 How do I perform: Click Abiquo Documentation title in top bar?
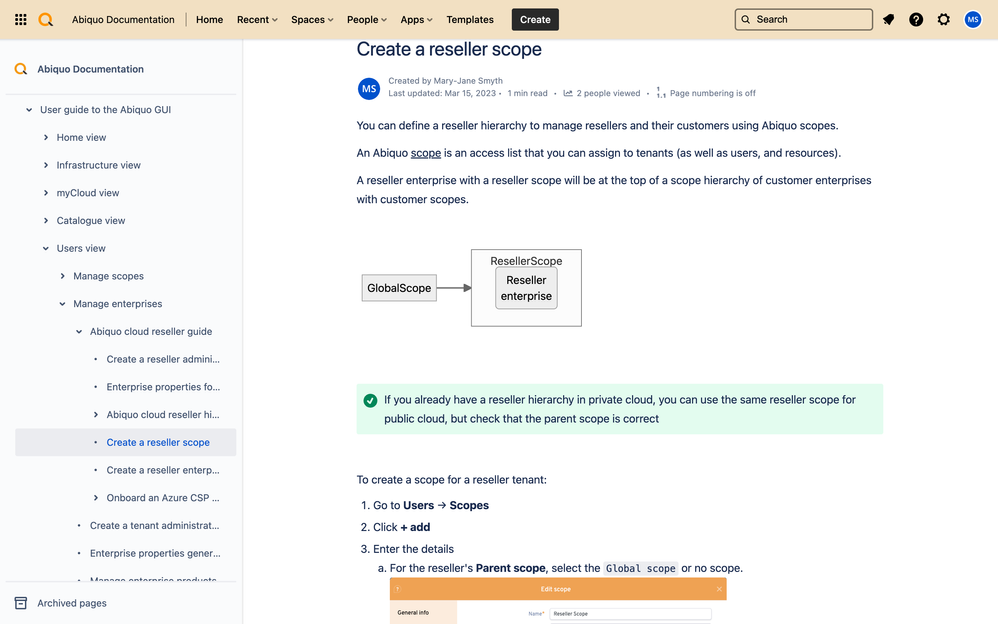click(123, 20)
